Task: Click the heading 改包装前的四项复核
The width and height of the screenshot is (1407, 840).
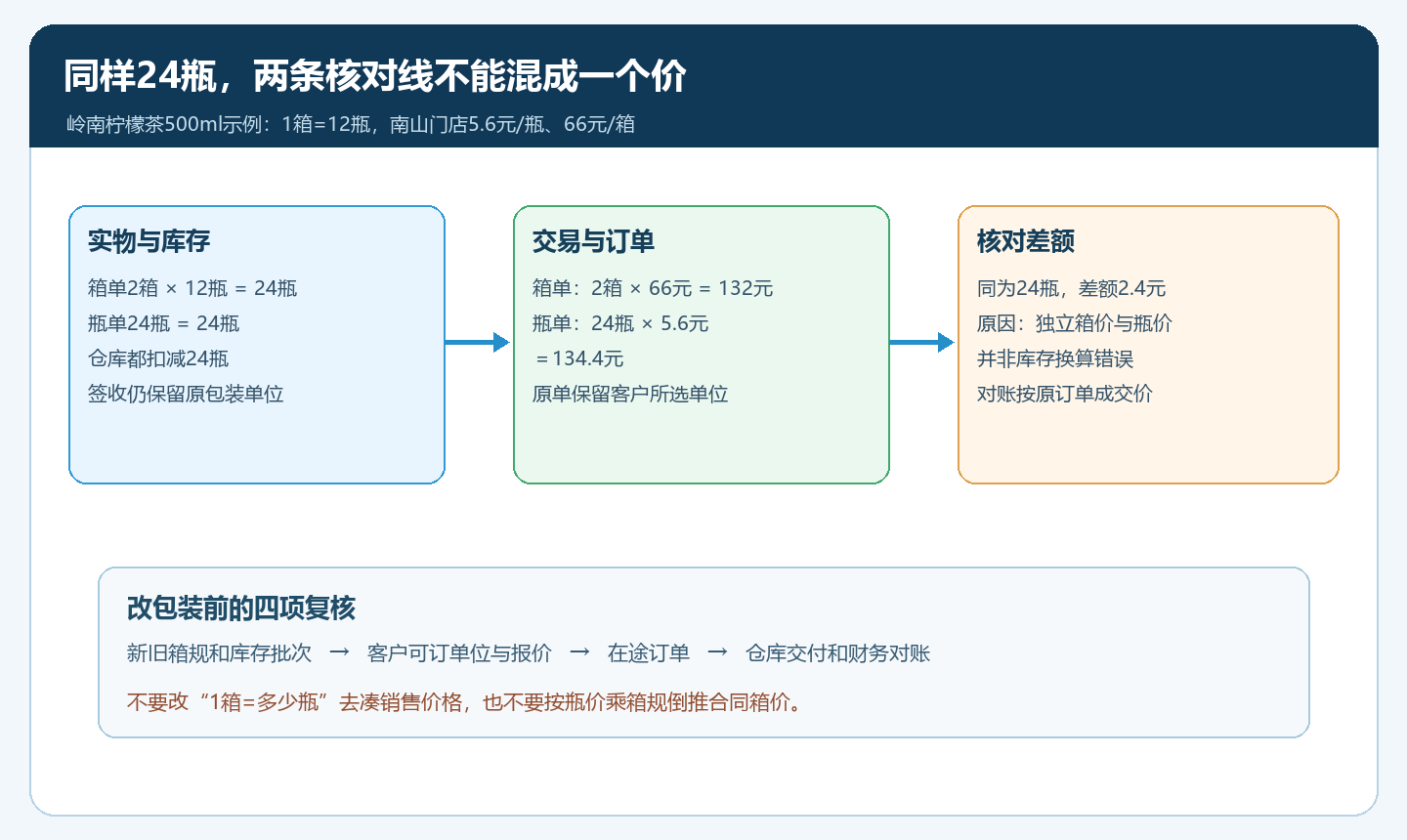Action: click(241, 609)
